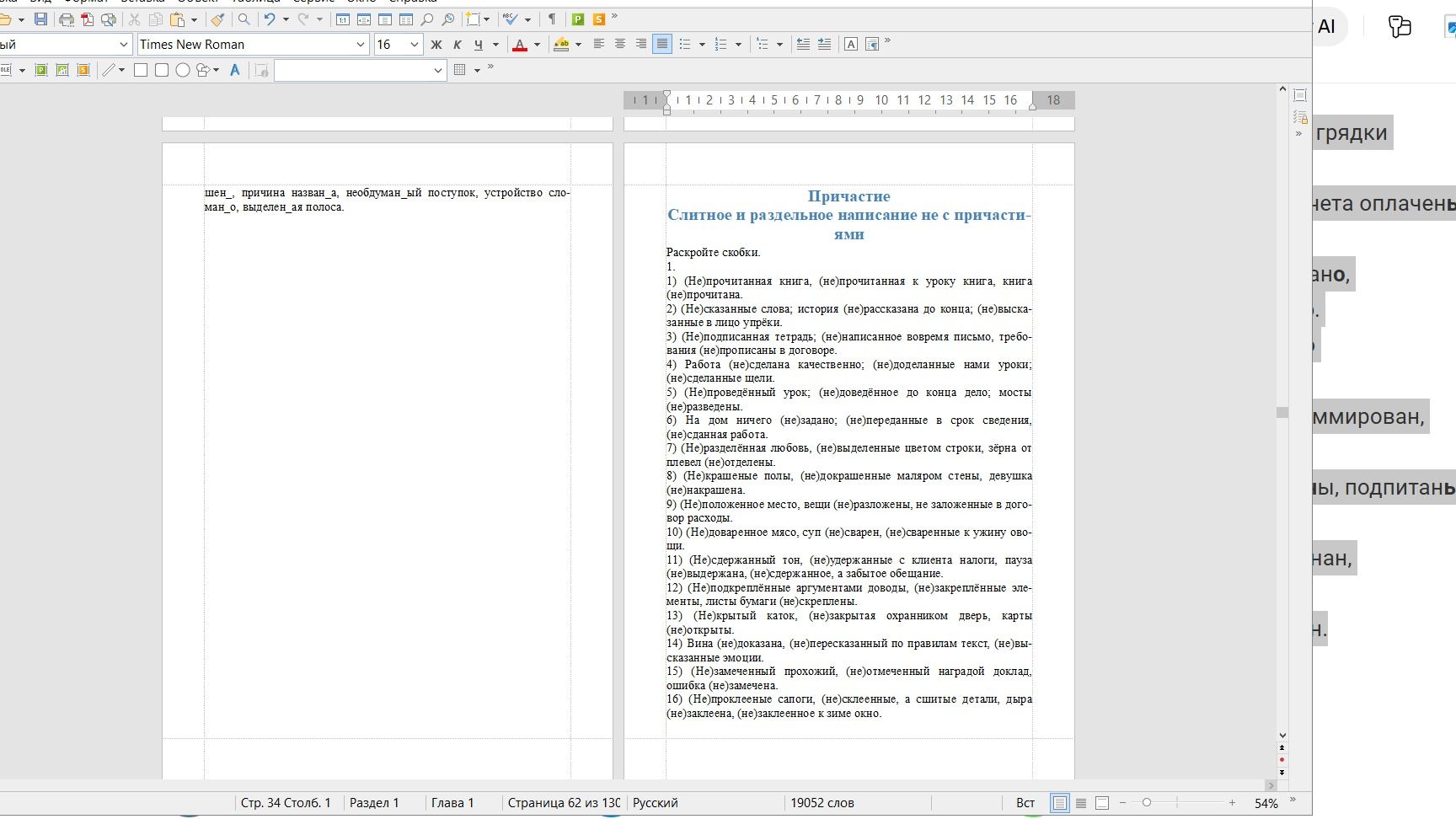Image resolution: width=1456 pixels, height=819 pixels.
Task: Click the green P toolbar icon
Action: coord(578,19)
